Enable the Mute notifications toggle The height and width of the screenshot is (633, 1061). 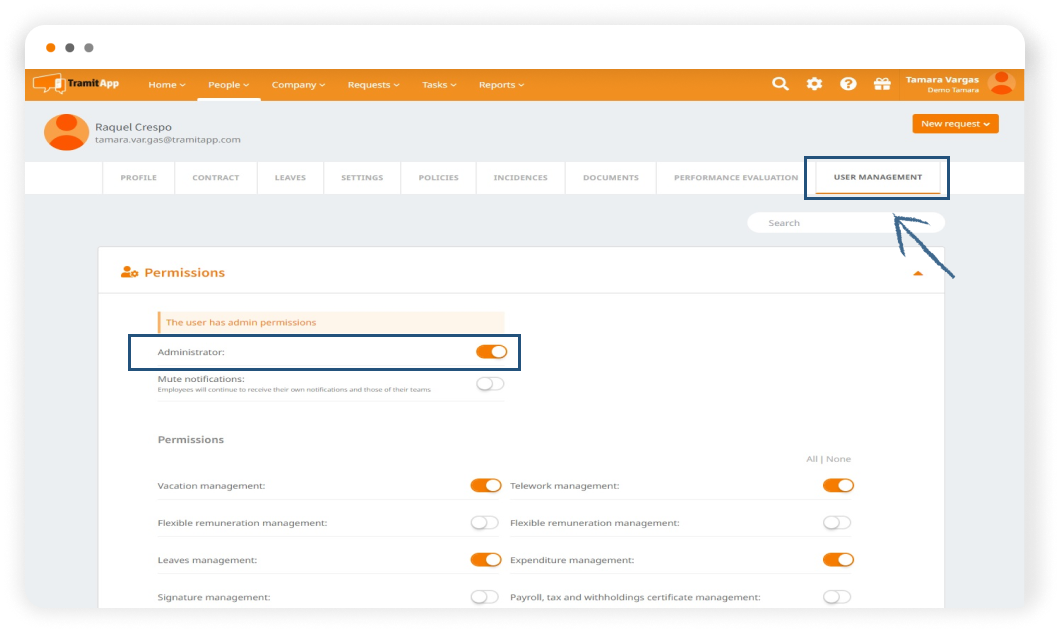click(x=490, y=384)
